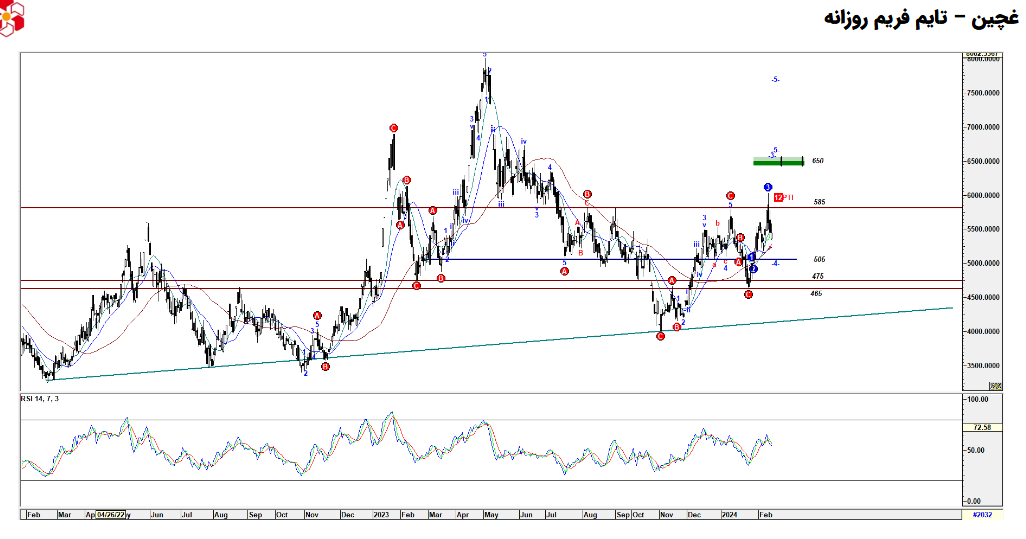Image resolution: width=1026 pixels, height=539 pixels.
Task: Click the RSI 14, 7, 3 indicator label
Action: 40,399
